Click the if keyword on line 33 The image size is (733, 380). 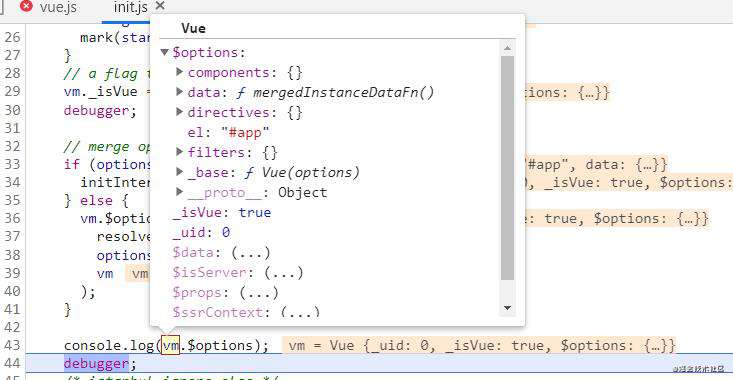click(72, 165)
